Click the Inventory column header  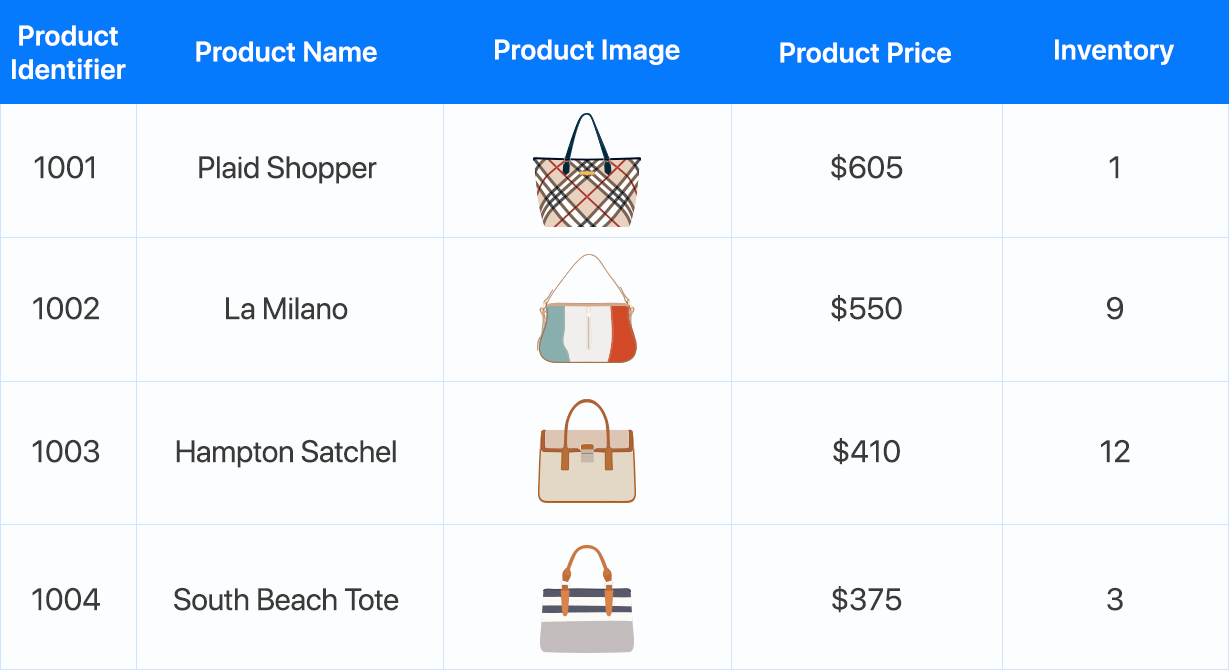[x=1113, y=51]
